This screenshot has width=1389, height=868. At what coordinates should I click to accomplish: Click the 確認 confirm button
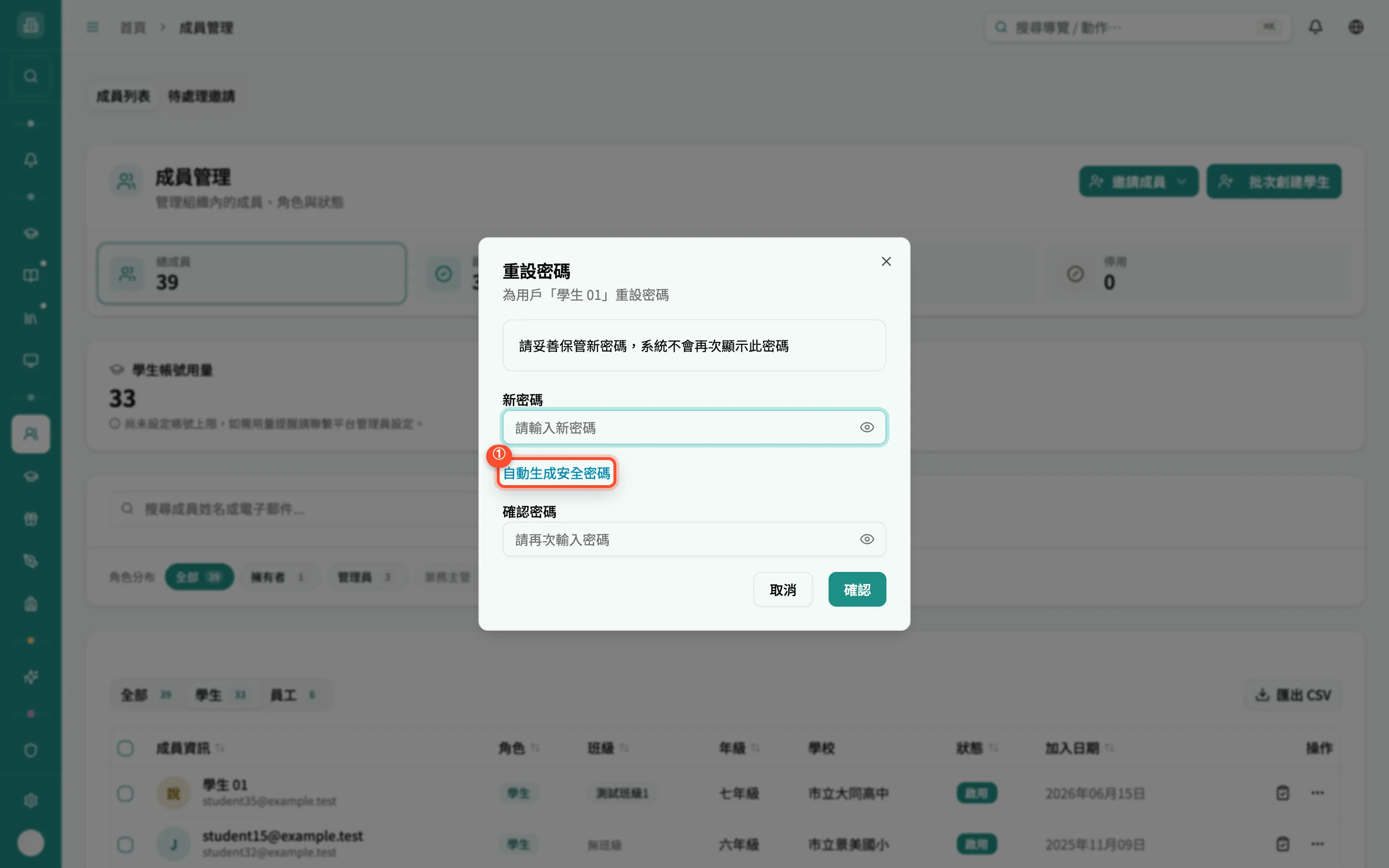pyautogui.click(x=857, y=590)
